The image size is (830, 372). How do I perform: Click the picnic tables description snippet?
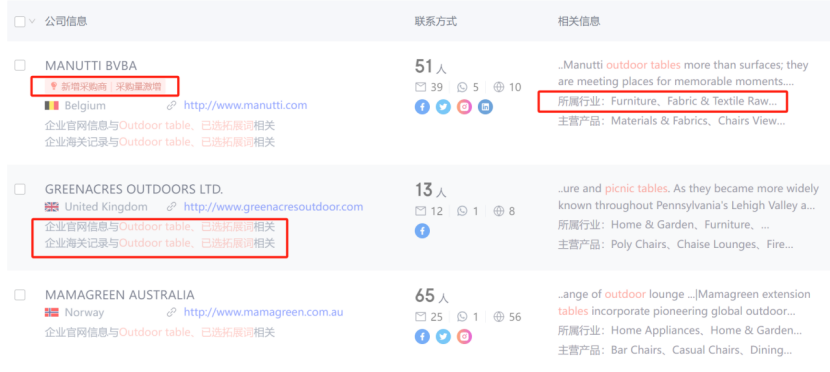688,197
